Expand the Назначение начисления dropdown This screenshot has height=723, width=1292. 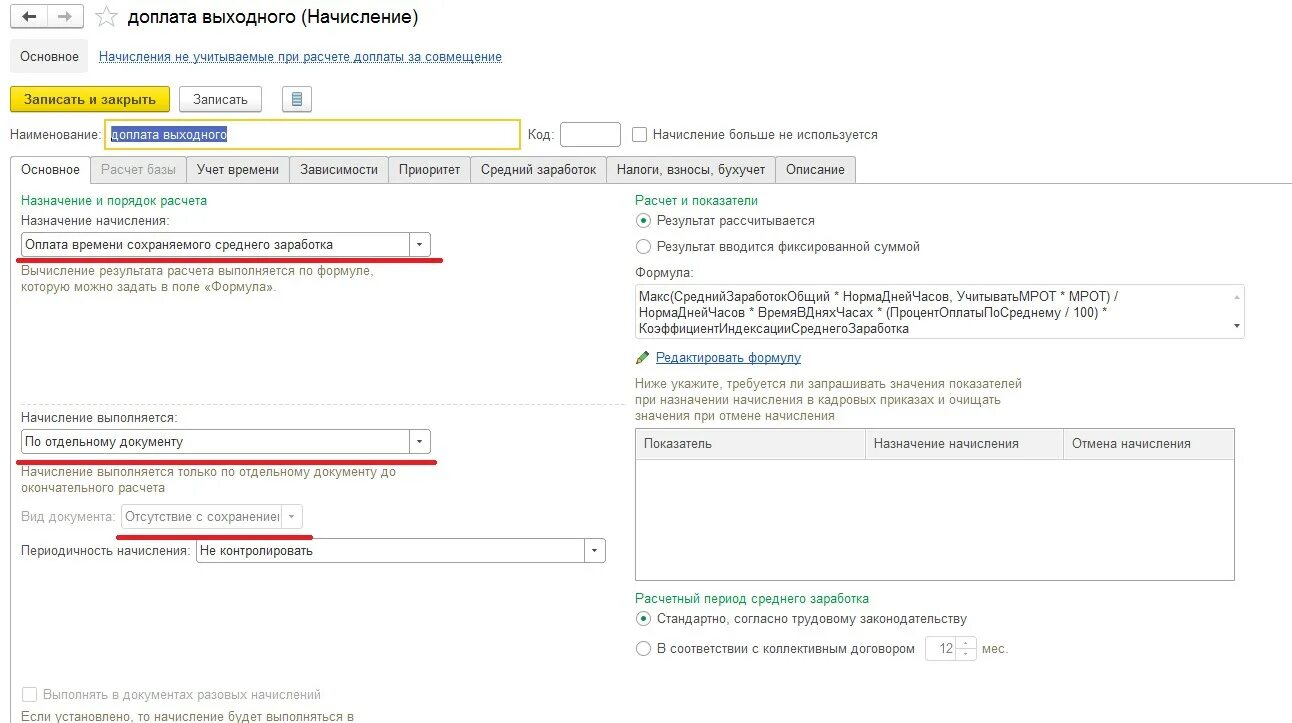point(420,244)
